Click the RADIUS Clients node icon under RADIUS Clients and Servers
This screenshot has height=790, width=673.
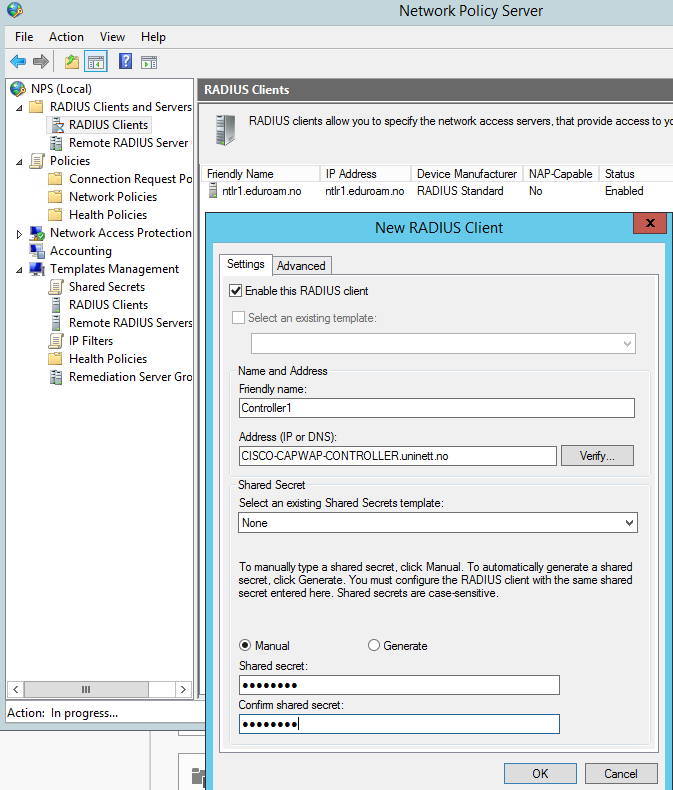click(58, 125)
